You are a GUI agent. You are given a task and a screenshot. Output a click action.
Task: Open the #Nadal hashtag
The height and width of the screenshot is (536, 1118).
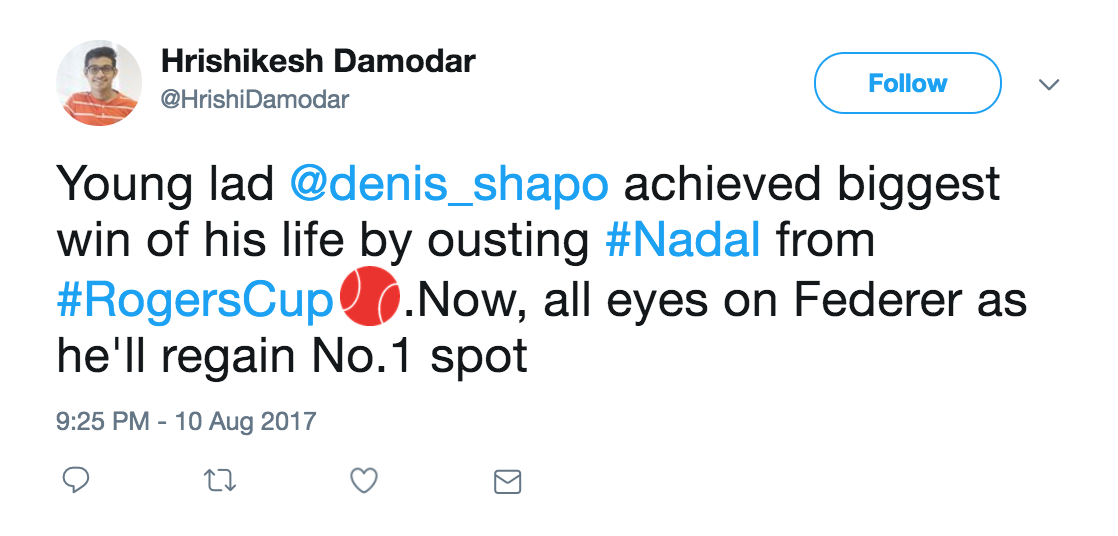[685, 242]
